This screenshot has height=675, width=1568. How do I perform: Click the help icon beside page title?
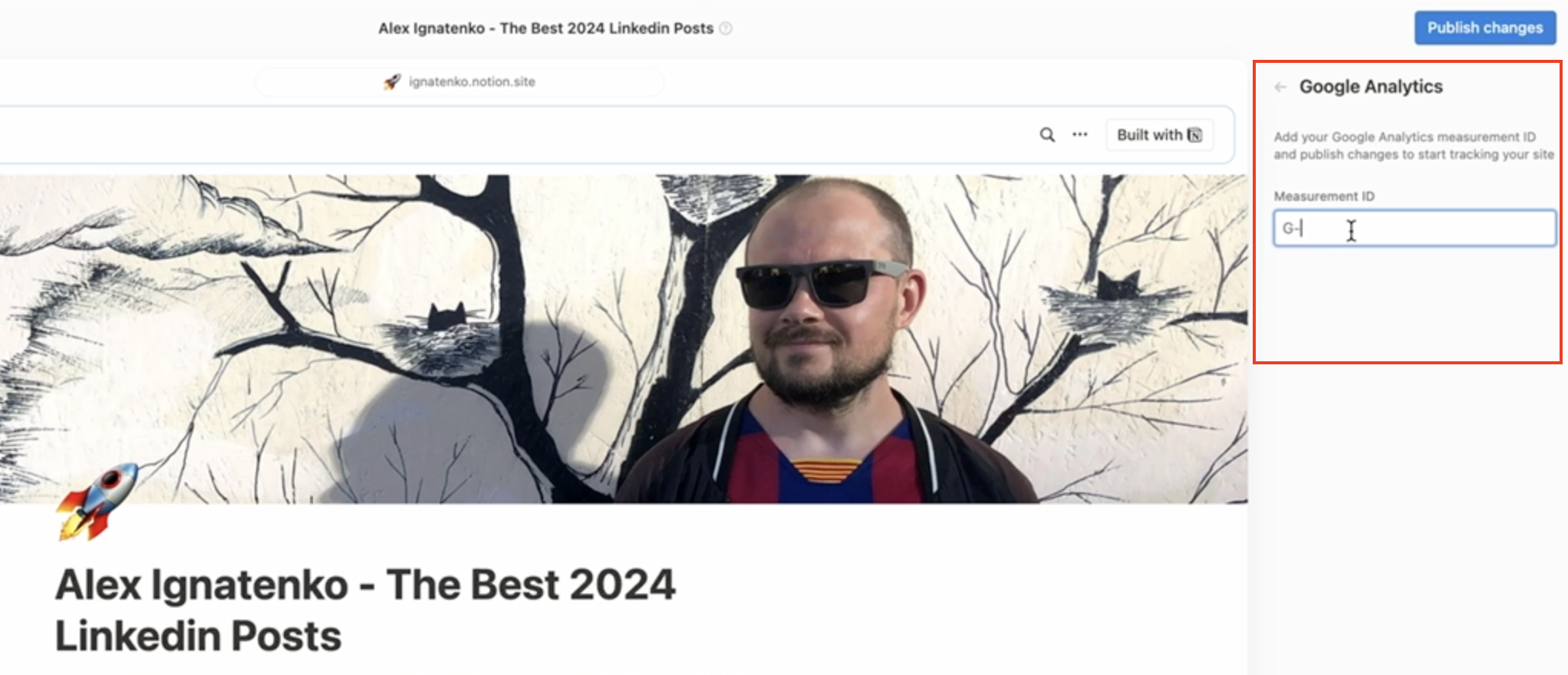pos(725,28)
